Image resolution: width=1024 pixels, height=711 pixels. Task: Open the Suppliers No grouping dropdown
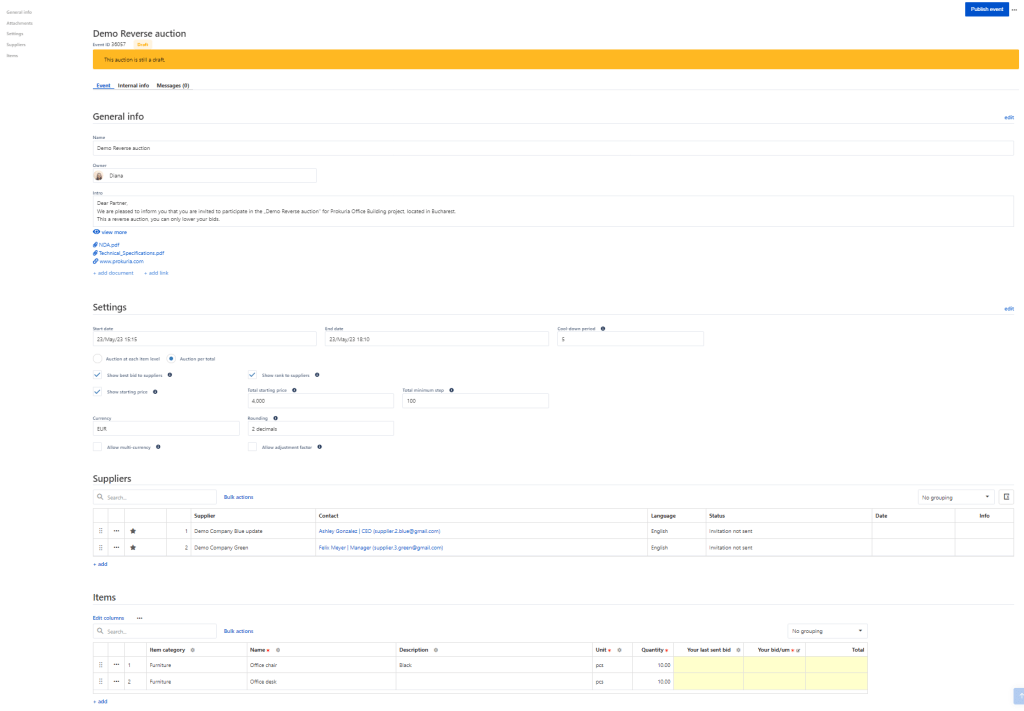coord(956,497)
